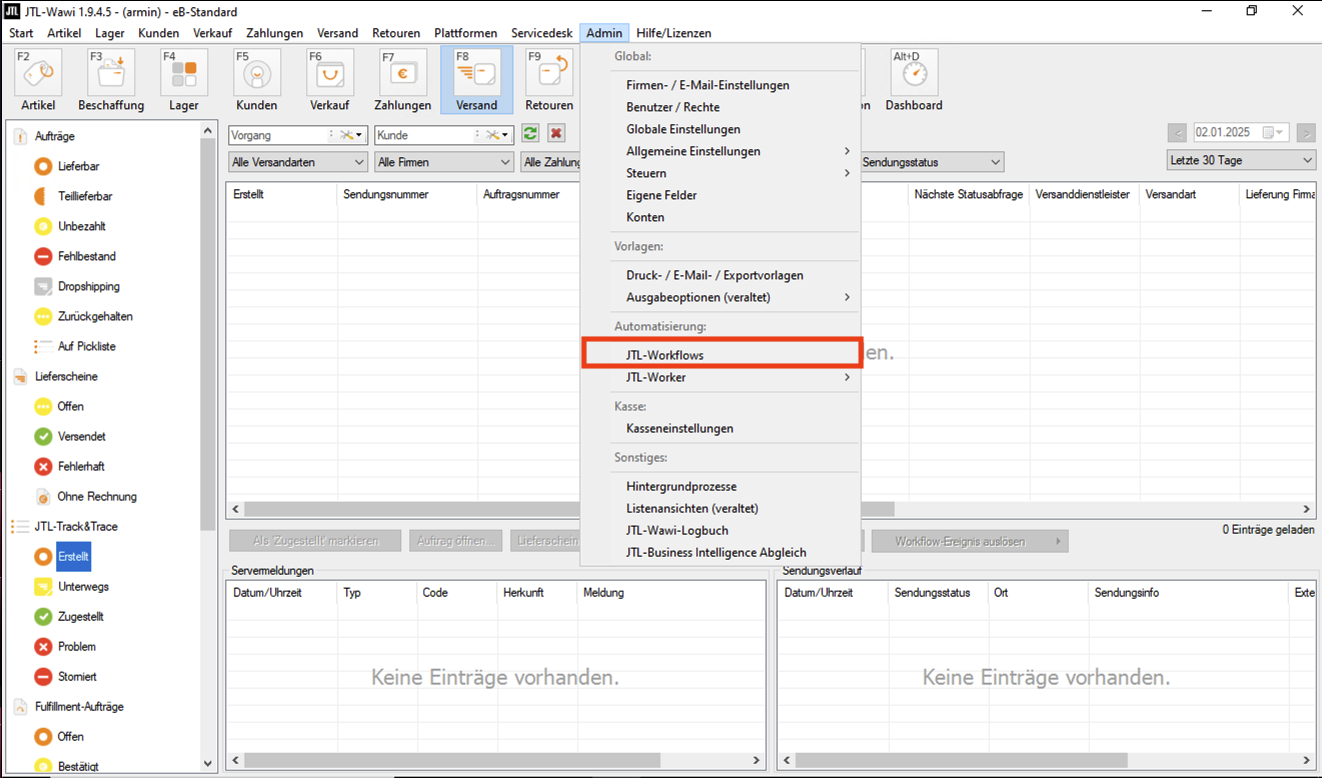Open Benutzer / Rechte menu entry
This screenshot has width=1322, height=778.
[673, 107]
